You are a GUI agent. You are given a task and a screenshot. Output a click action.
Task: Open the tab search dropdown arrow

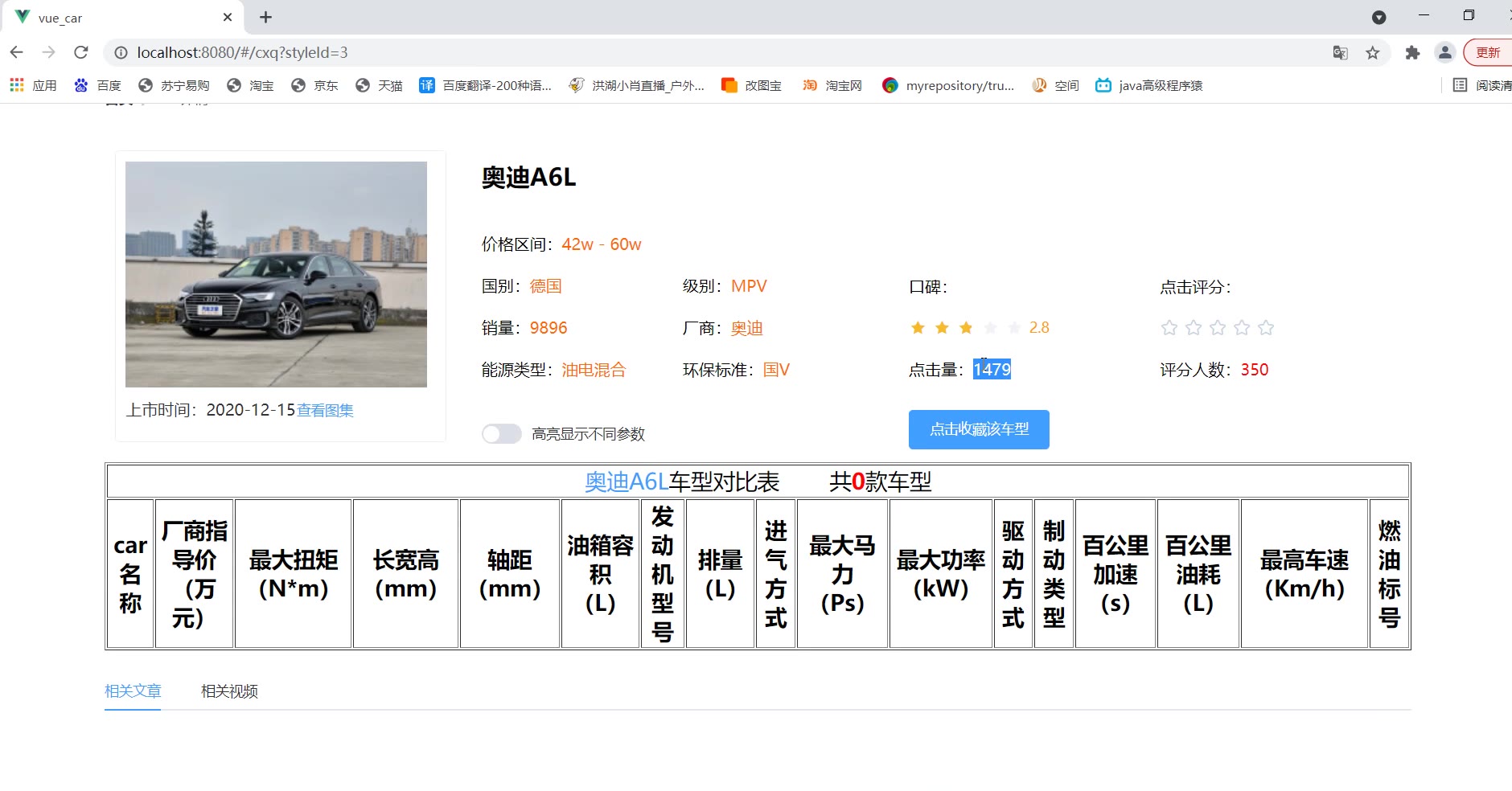point(1378,17)
